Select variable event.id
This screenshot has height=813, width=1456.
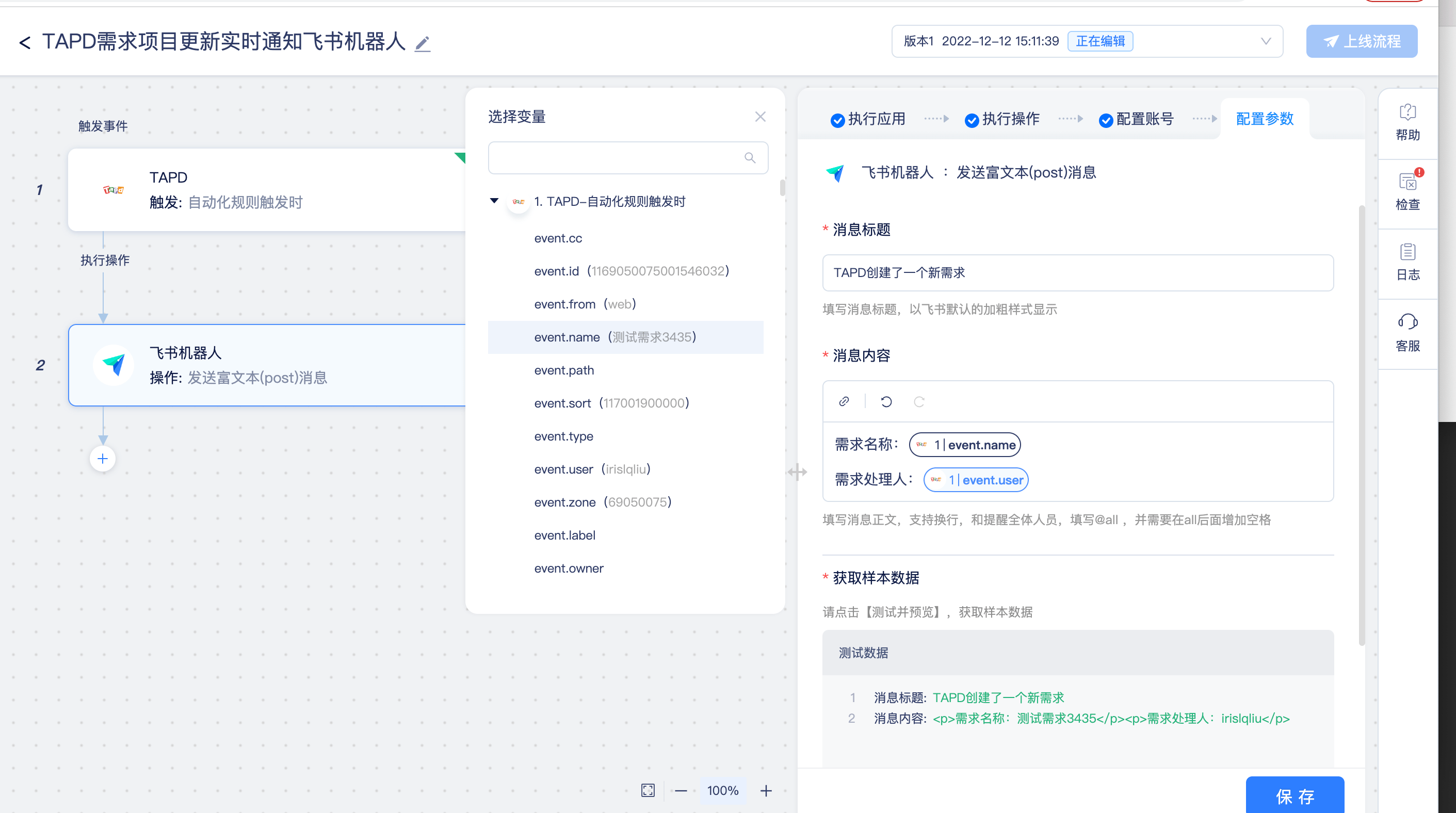click(x=625, y=271)
